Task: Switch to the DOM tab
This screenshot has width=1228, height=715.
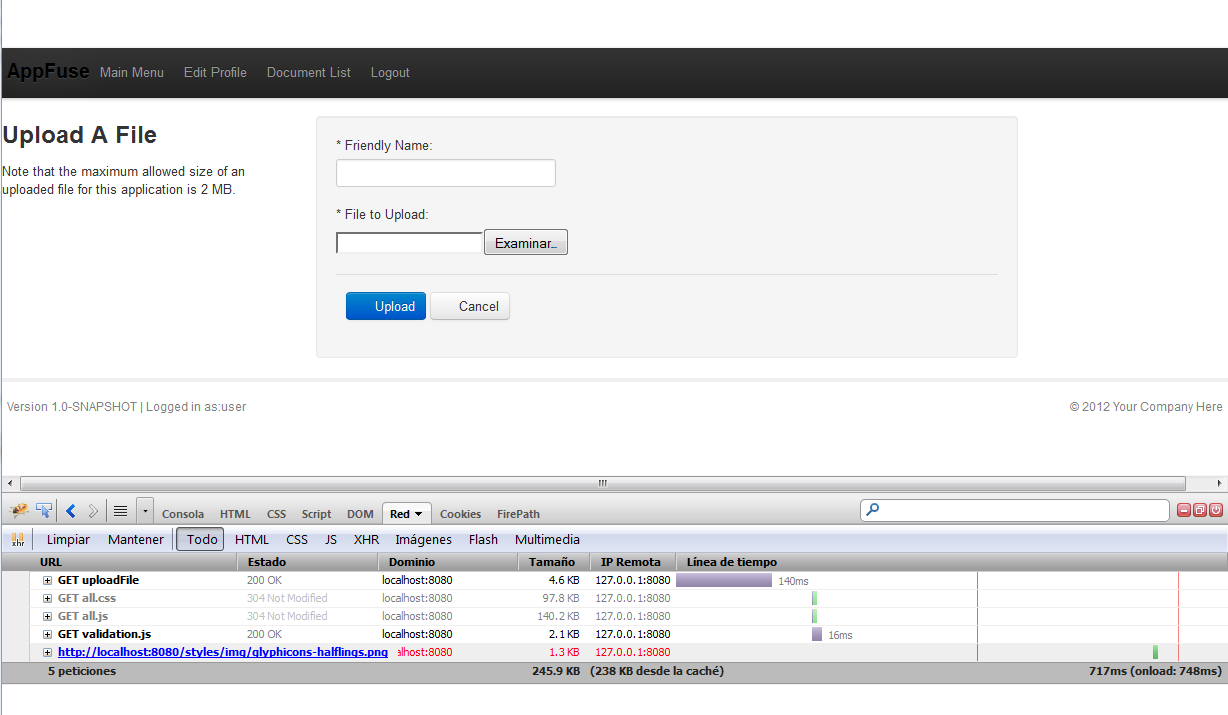Action: coord(360,513)
